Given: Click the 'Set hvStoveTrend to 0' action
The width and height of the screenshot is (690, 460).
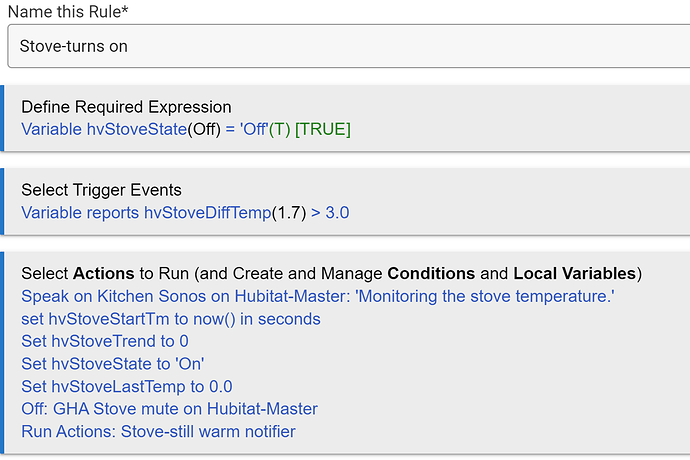Looking at the screenshot, I should click(105, 341).
